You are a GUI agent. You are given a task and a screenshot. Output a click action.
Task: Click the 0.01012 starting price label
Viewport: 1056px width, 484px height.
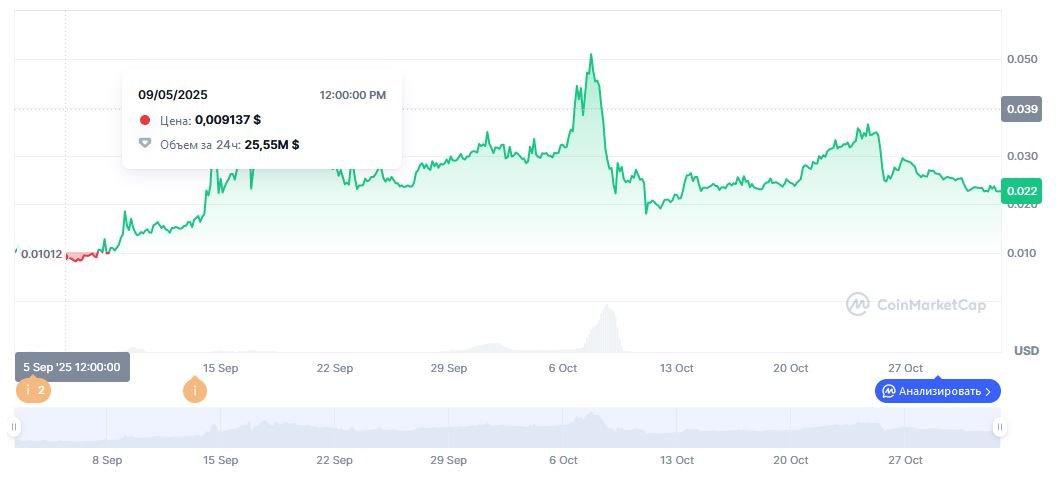41,253
